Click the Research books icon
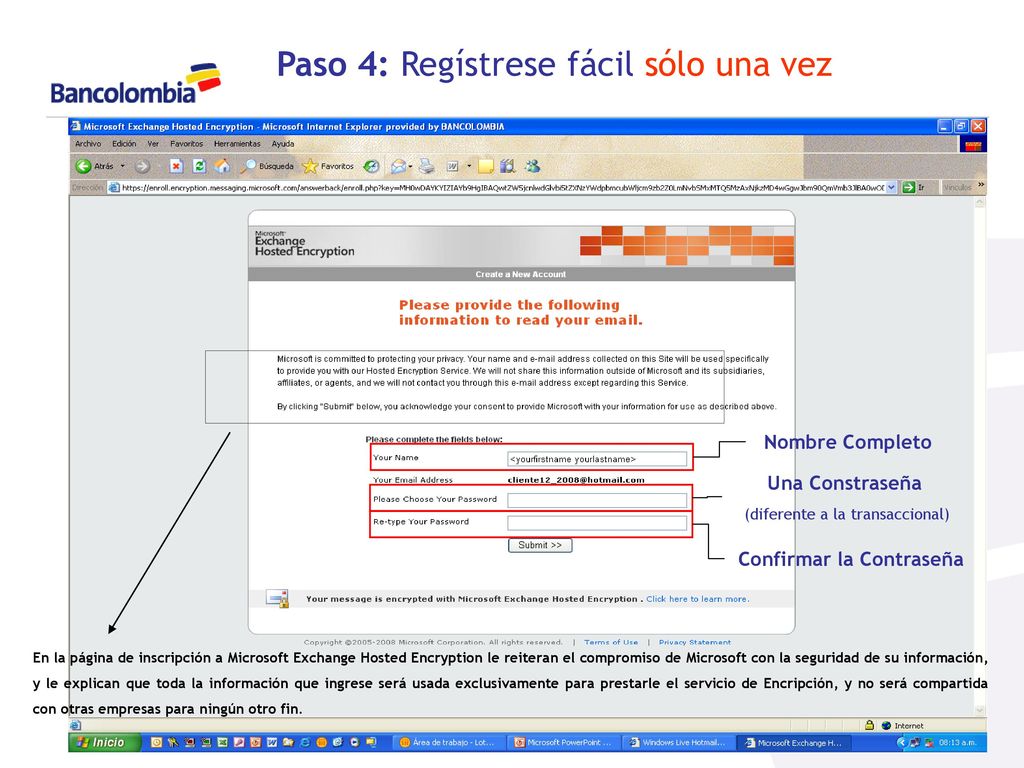1024x768 pixels. (x=507, y=167)
